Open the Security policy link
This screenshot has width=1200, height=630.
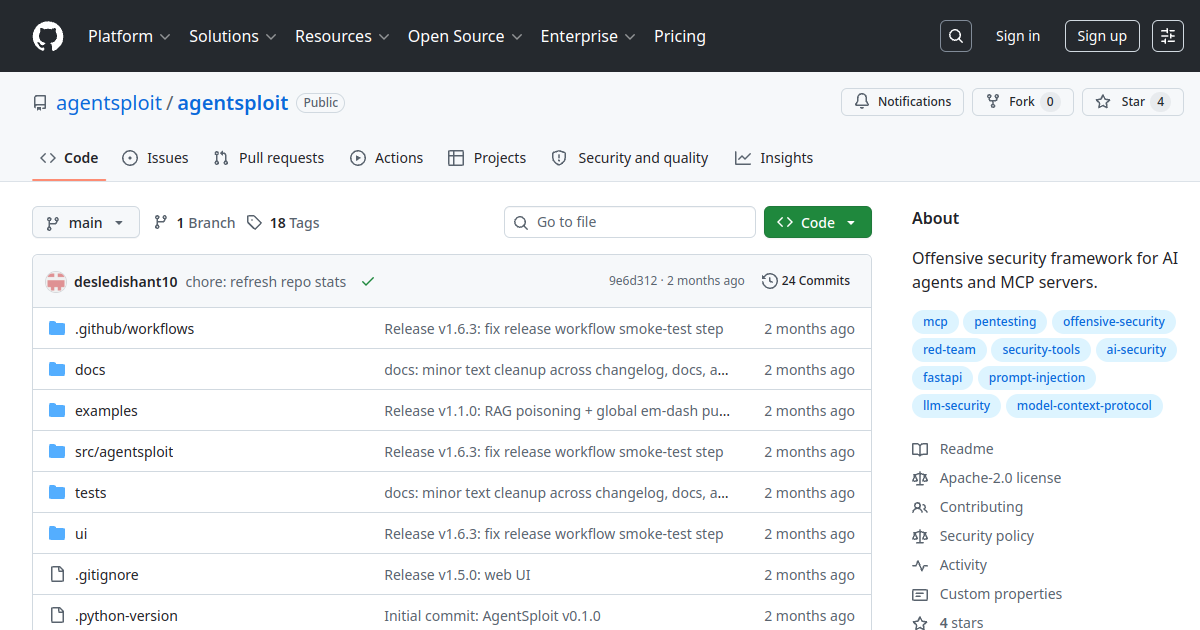[987, 536]
